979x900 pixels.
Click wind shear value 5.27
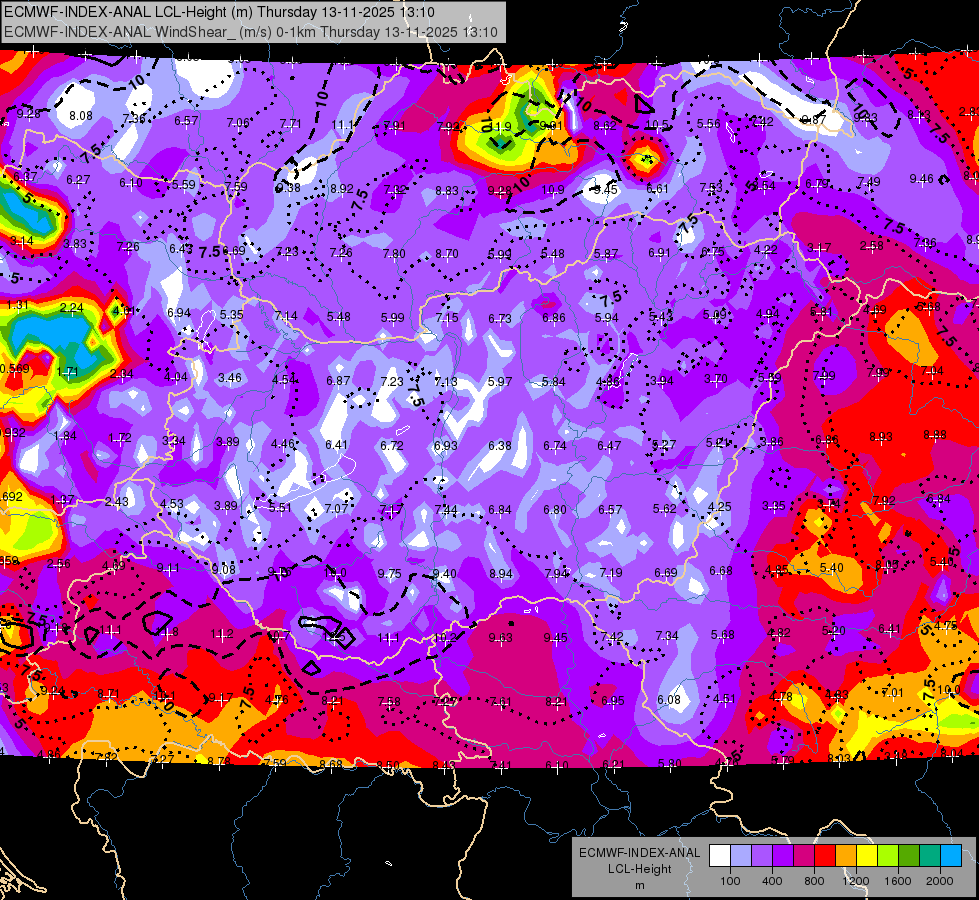[x=664, y=444]
